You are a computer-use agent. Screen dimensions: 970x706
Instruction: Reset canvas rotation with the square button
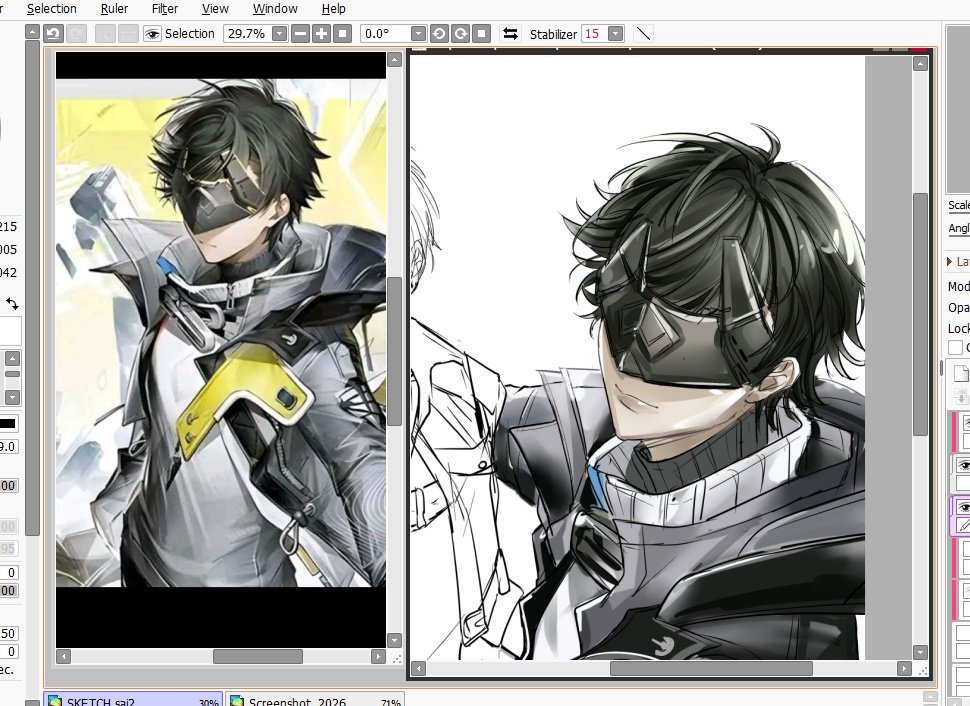tap(479, 33)
